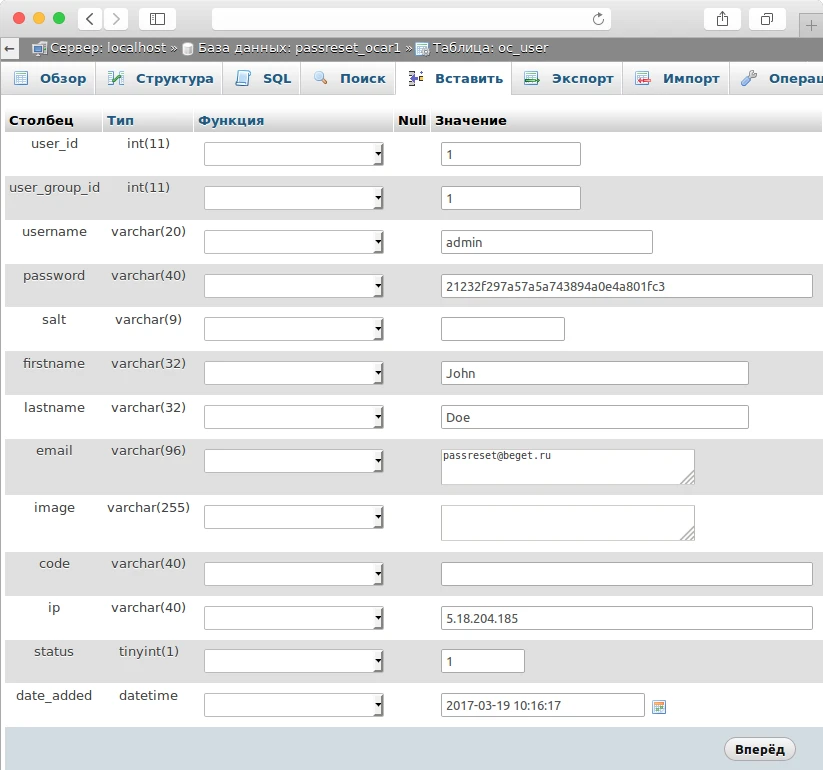This screenshot has height=770, width=823.
Task: Open the SQL tab
Action: point(264,78)
